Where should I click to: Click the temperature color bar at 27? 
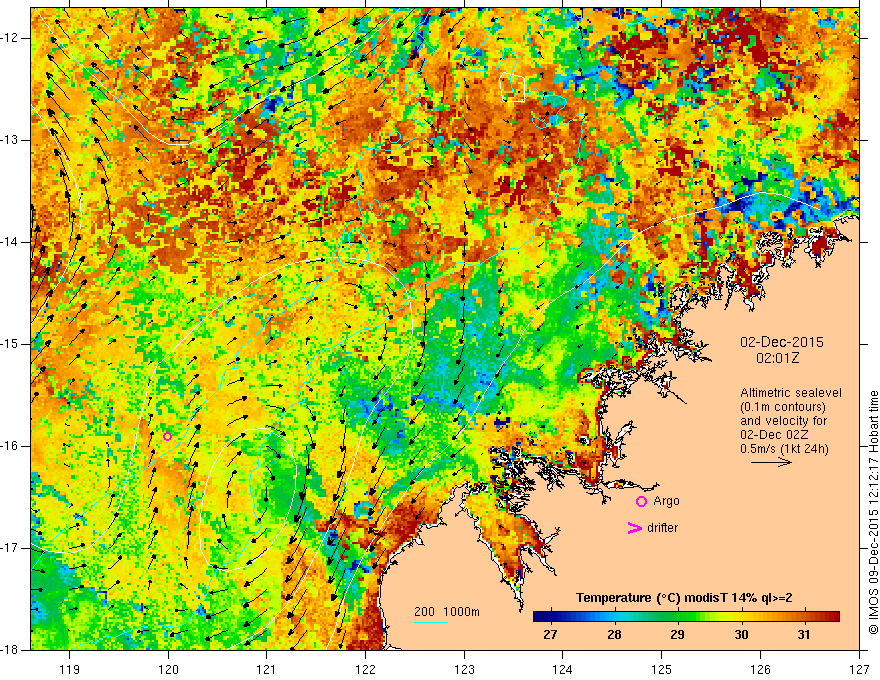pos(551,617)
